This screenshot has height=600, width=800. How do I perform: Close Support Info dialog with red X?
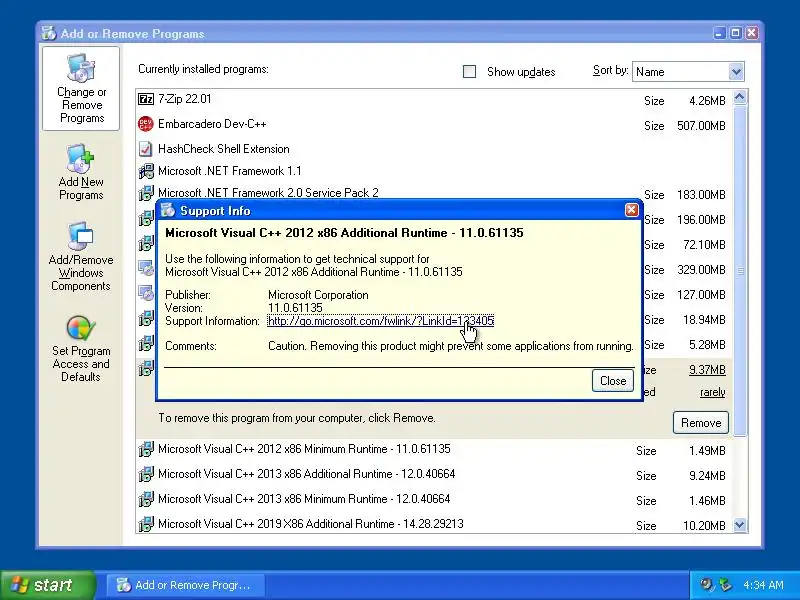coord(632,210)
